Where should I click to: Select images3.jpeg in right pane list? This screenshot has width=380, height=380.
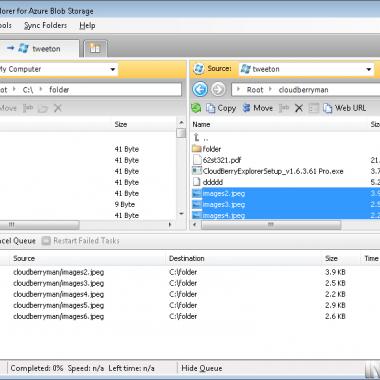pyautogui.click(x=224, y=204)
